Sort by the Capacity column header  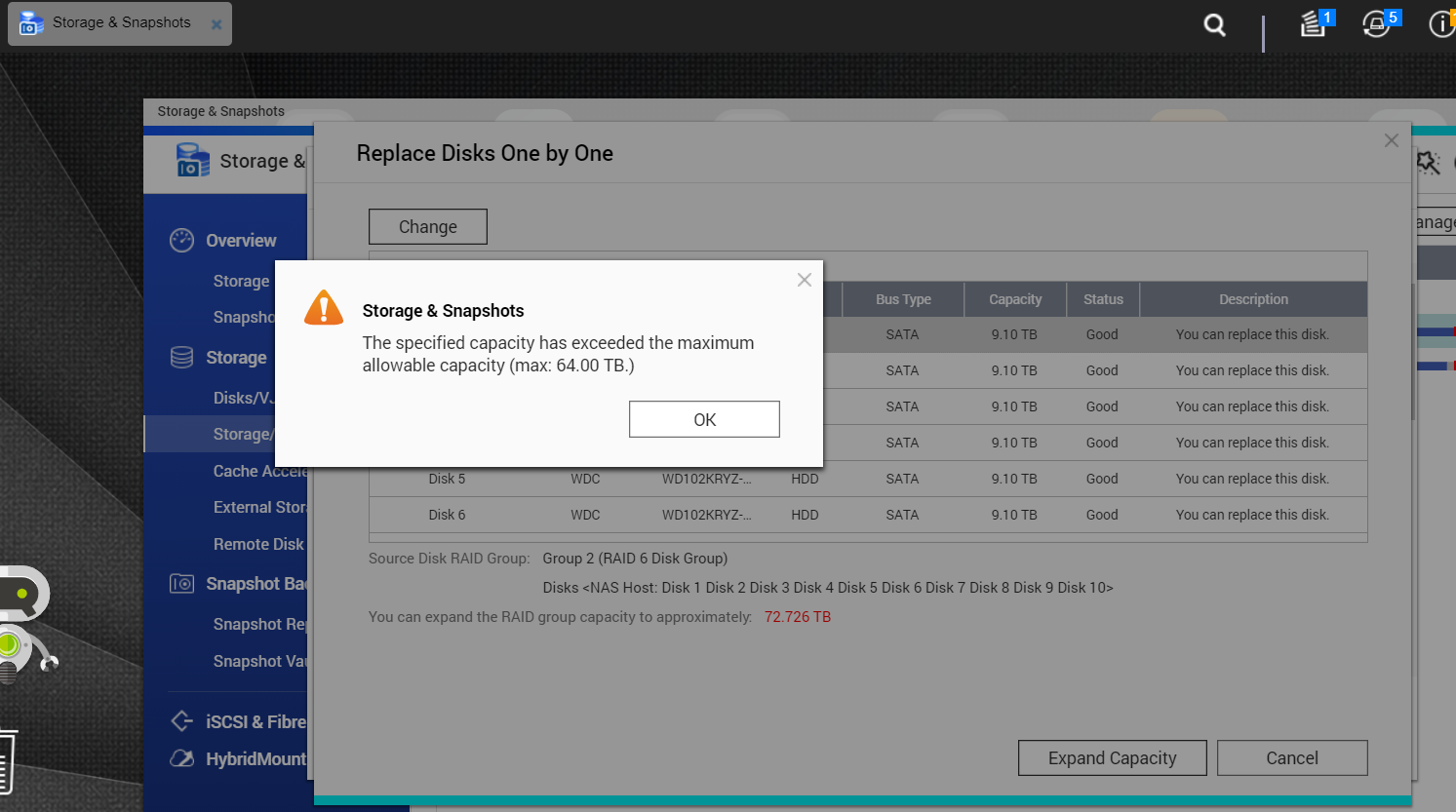pos(1014,299)
